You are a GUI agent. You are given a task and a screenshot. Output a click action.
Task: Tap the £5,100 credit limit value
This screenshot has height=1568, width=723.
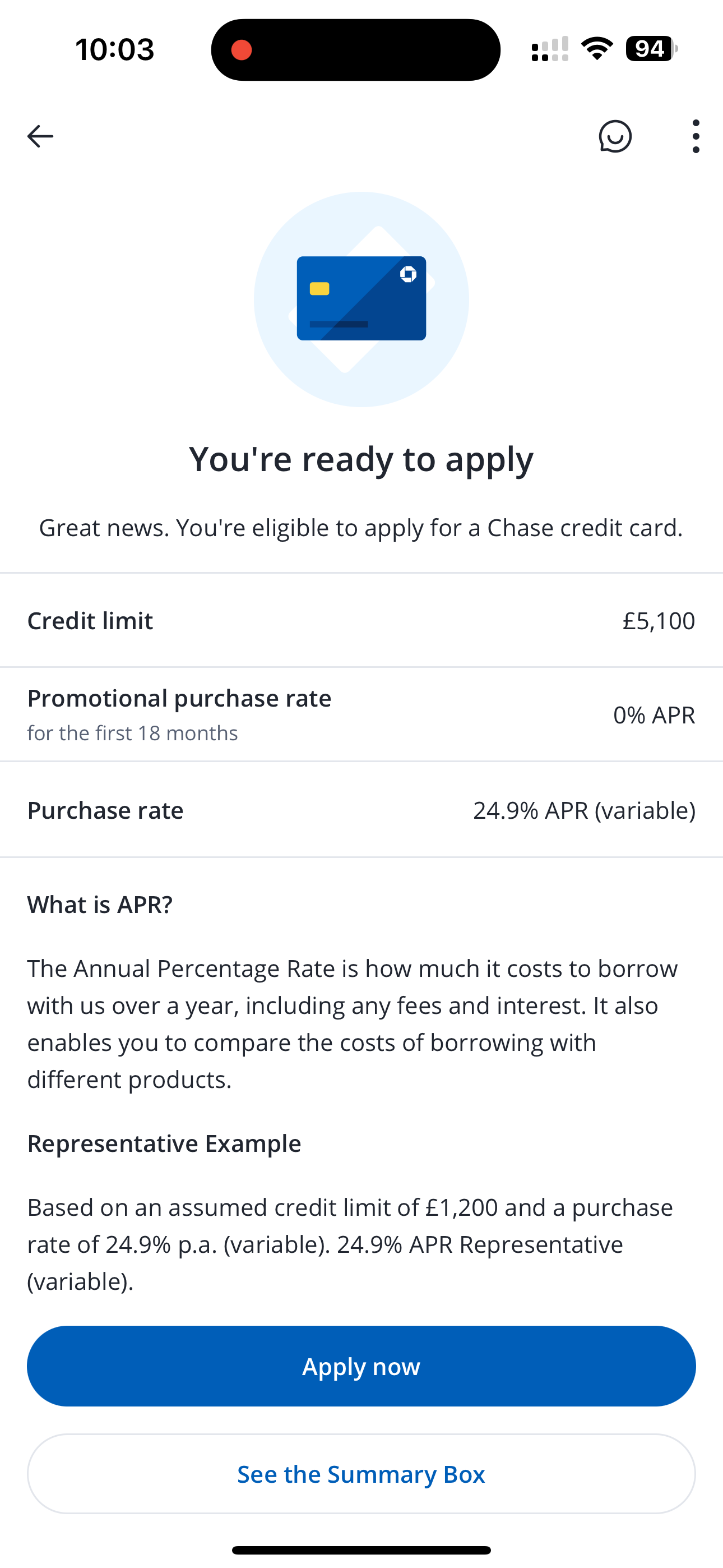[659, 620]
